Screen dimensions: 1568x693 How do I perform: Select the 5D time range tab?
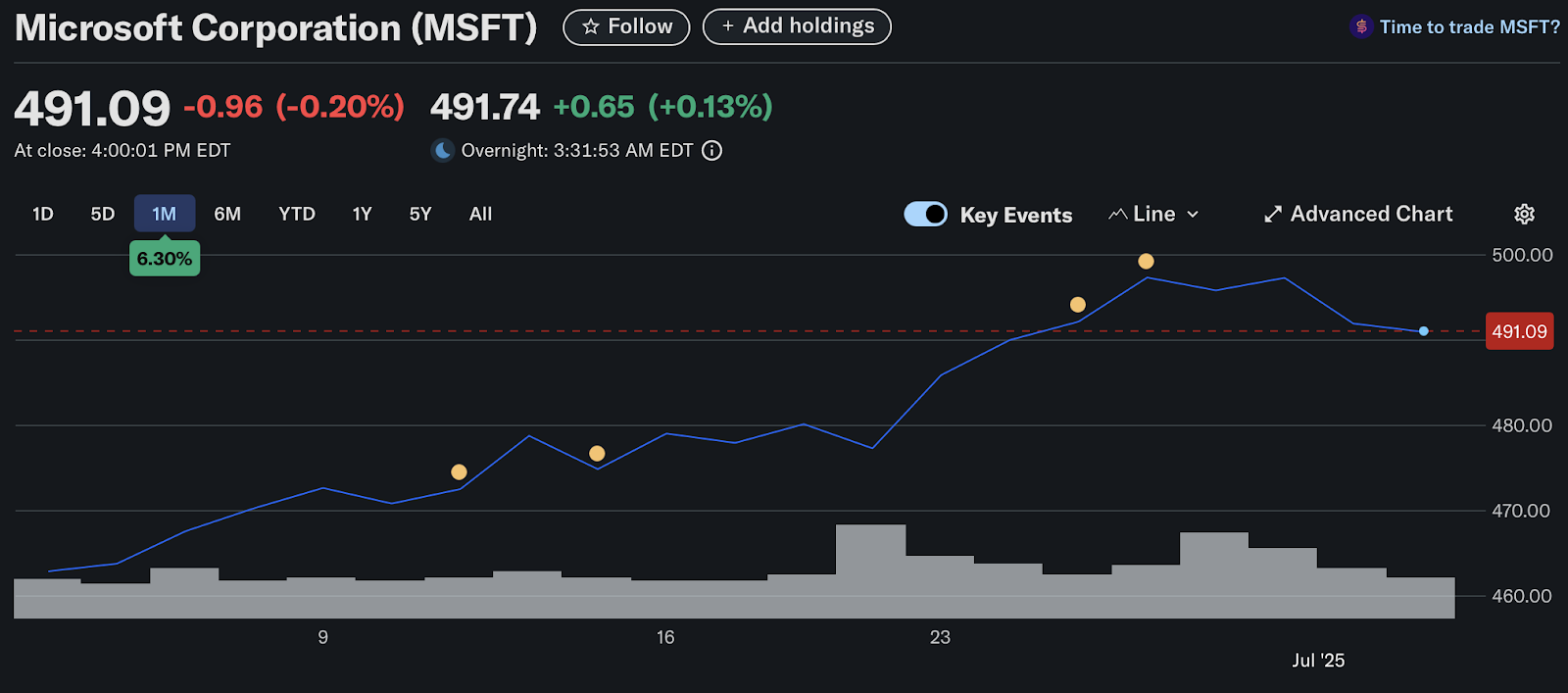click(103, 214)
